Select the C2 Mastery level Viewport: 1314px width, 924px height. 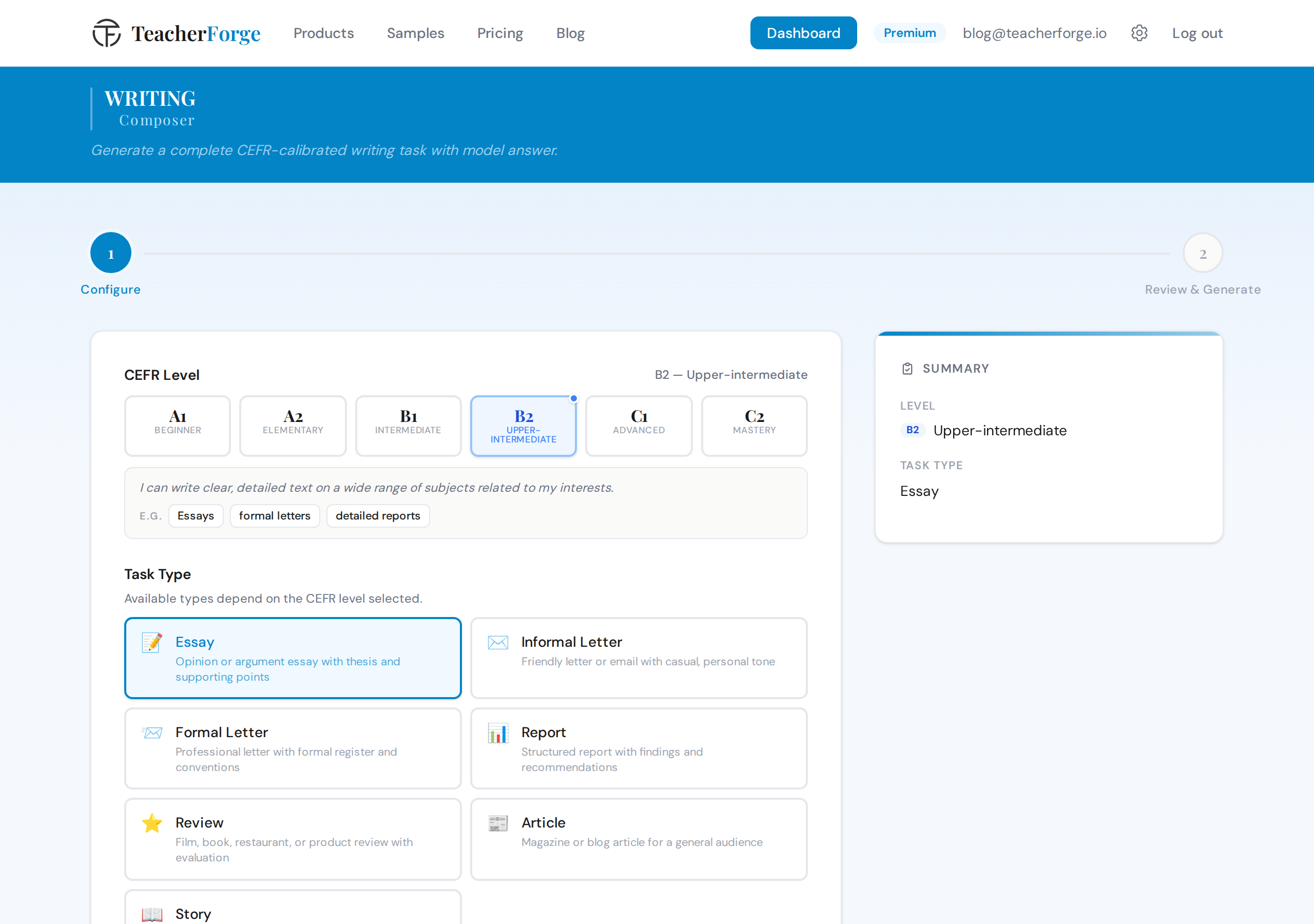click(x=755, y=426)
